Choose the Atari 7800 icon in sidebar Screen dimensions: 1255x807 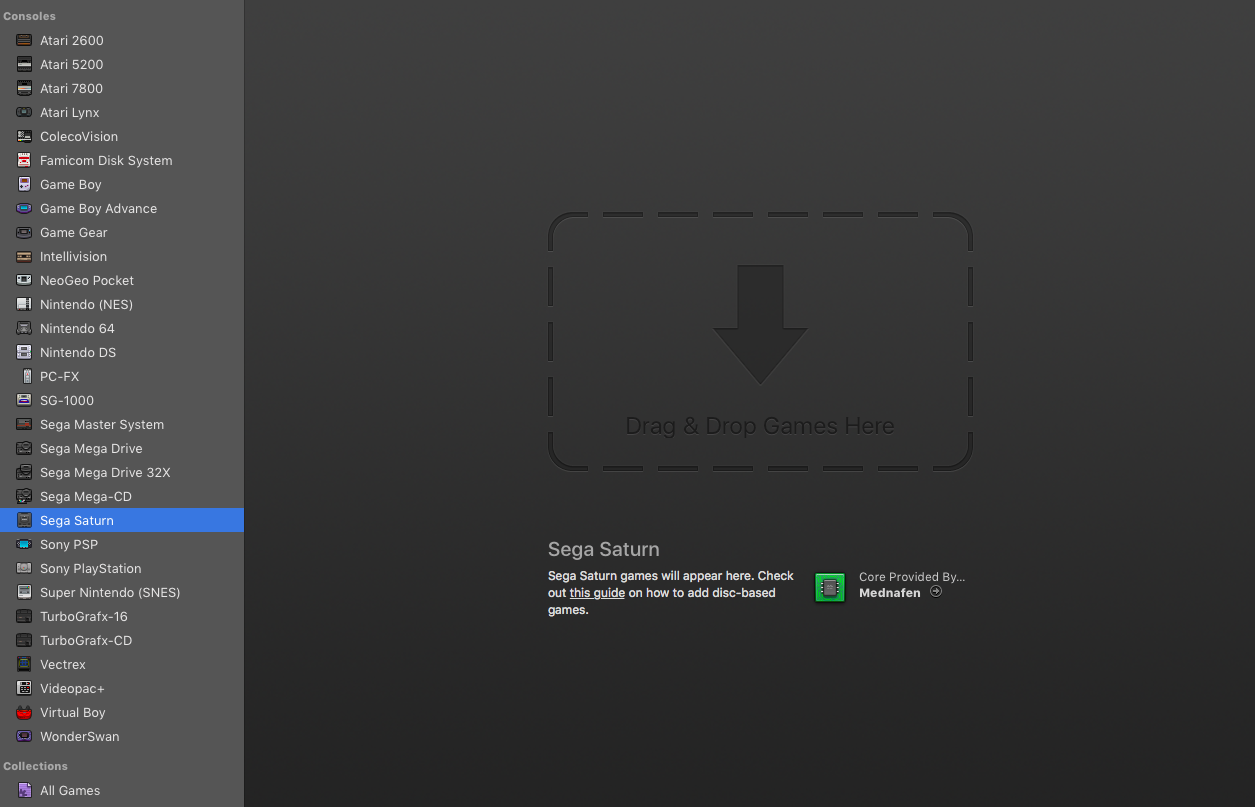(24, 88)
